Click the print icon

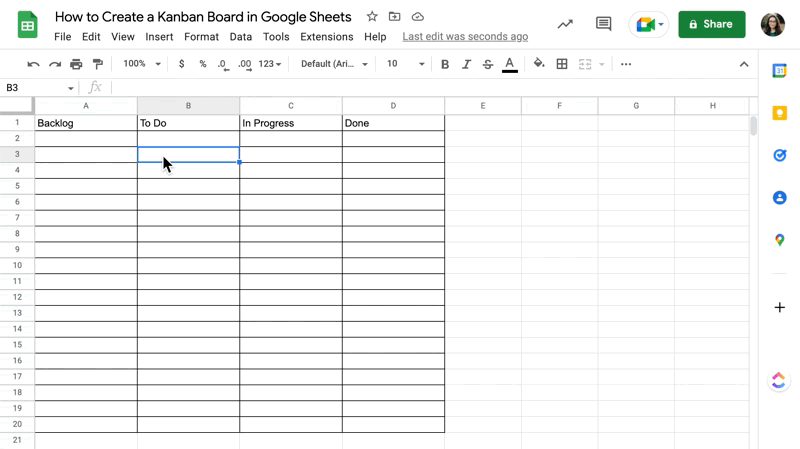[76, 64]
